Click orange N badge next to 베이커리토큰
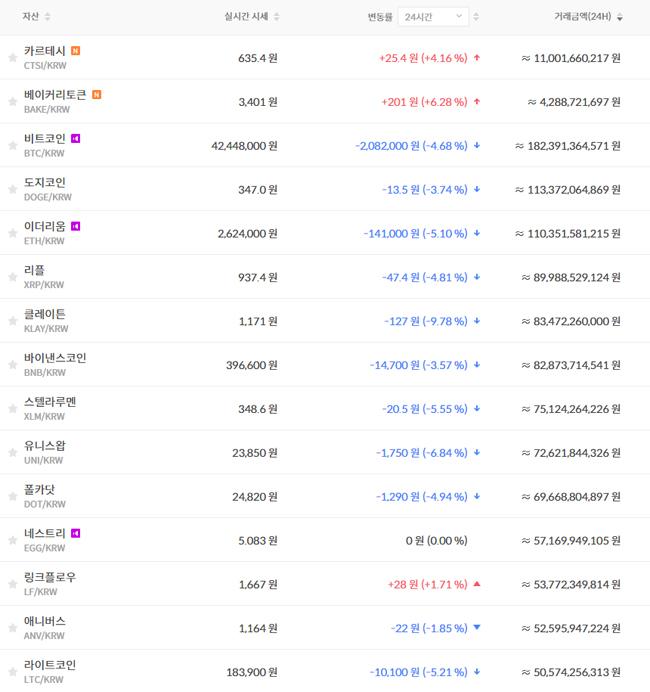 96,95
